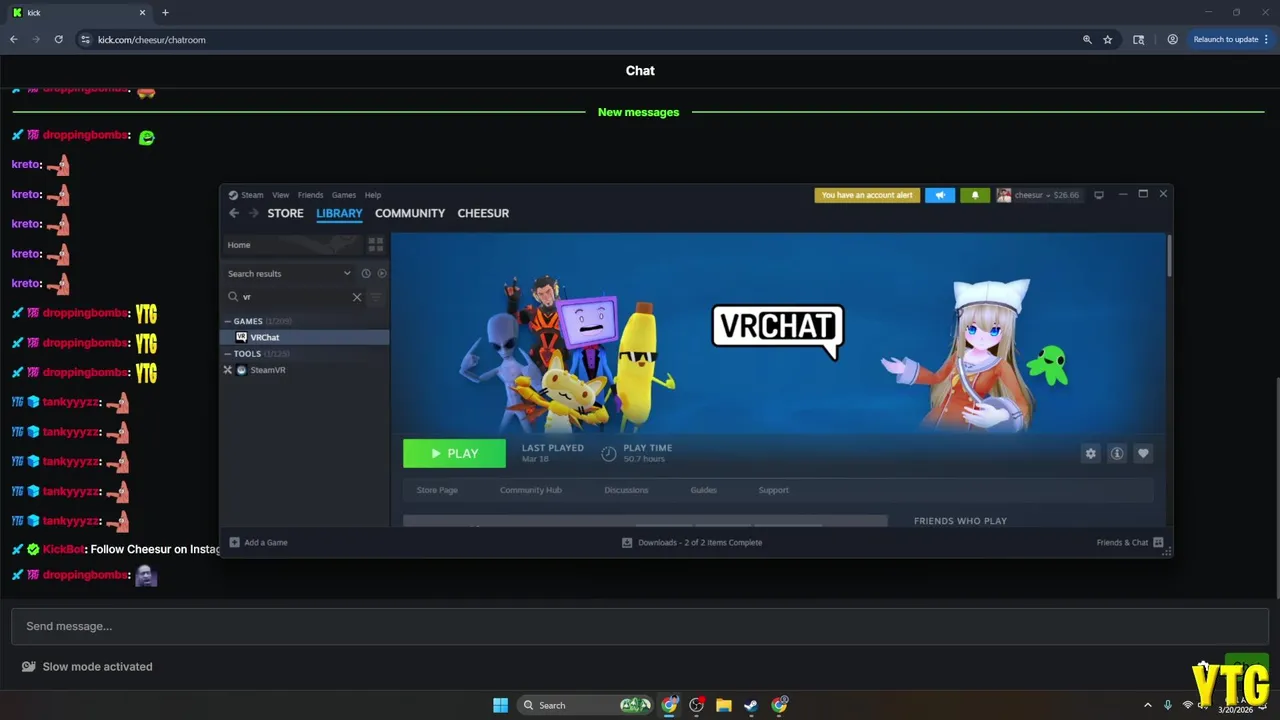
Task: Switch to the STORE tab in Steam
Action: 285,213
